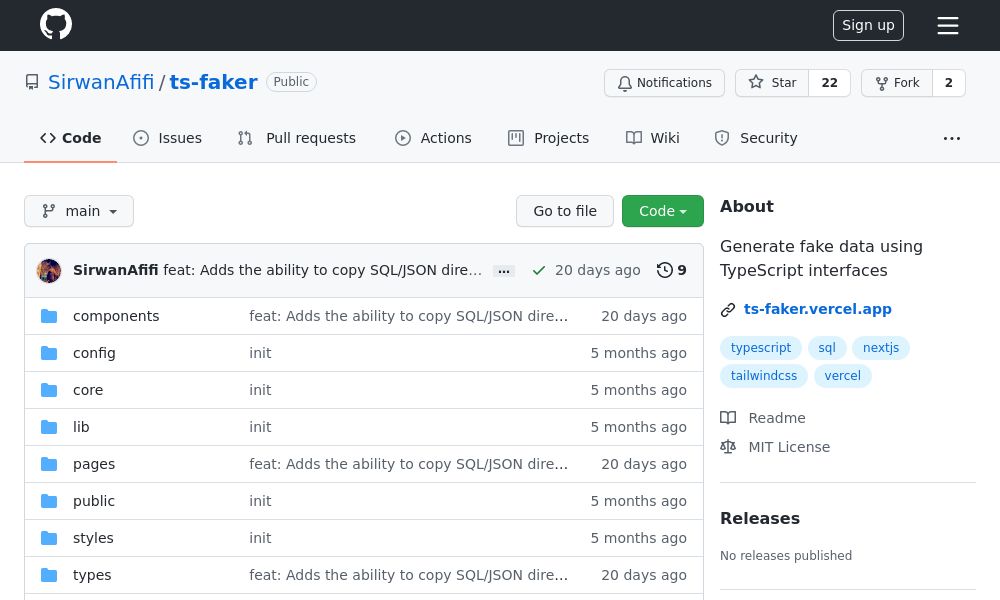Click SirwanAfifi's avatar in the commit bar
Screen dimensions: 1000x600
[x=49, y=270]
